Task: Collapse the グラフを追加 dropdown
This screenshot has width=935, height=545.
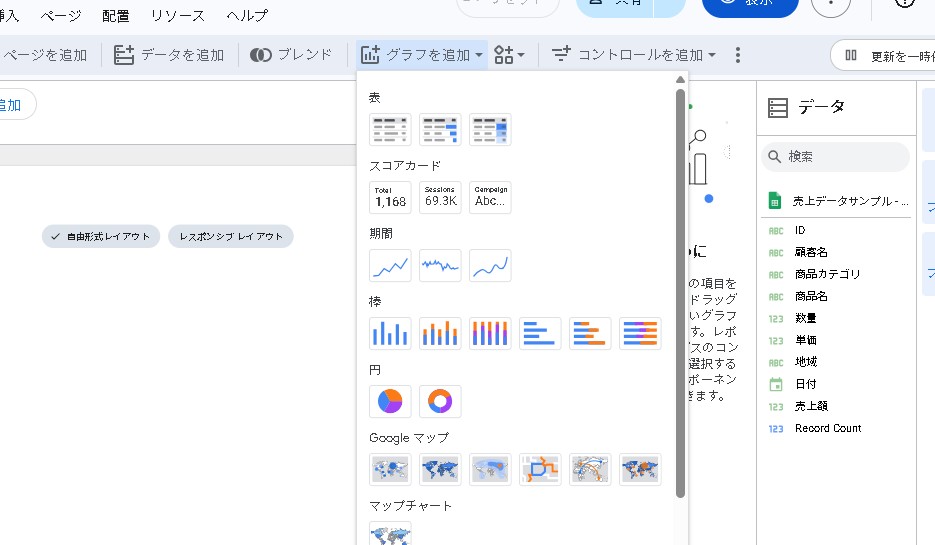Action: (x=422, y=55)
